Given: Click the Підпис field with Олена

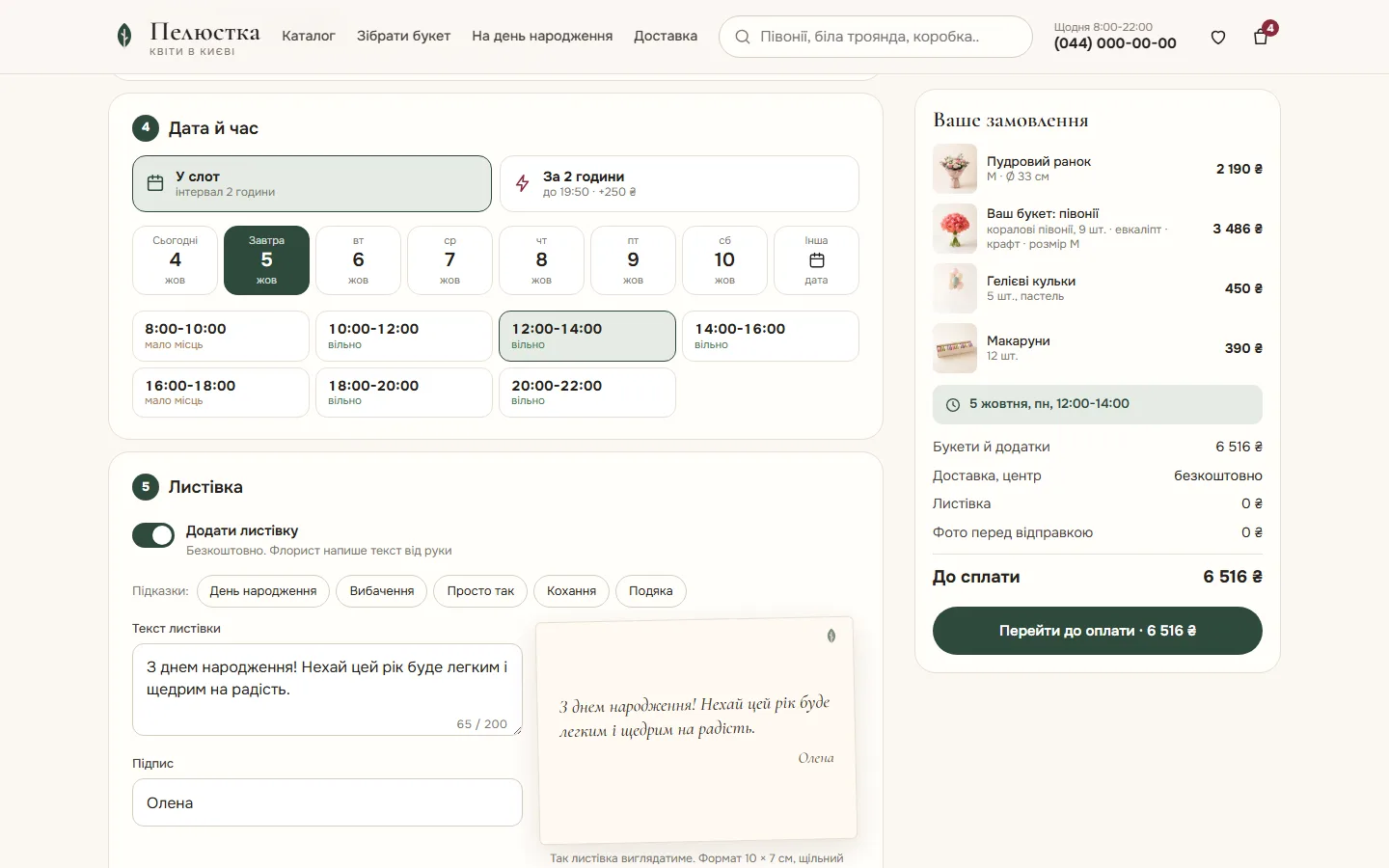Looking at the screenshot, I should pos(327,802).
